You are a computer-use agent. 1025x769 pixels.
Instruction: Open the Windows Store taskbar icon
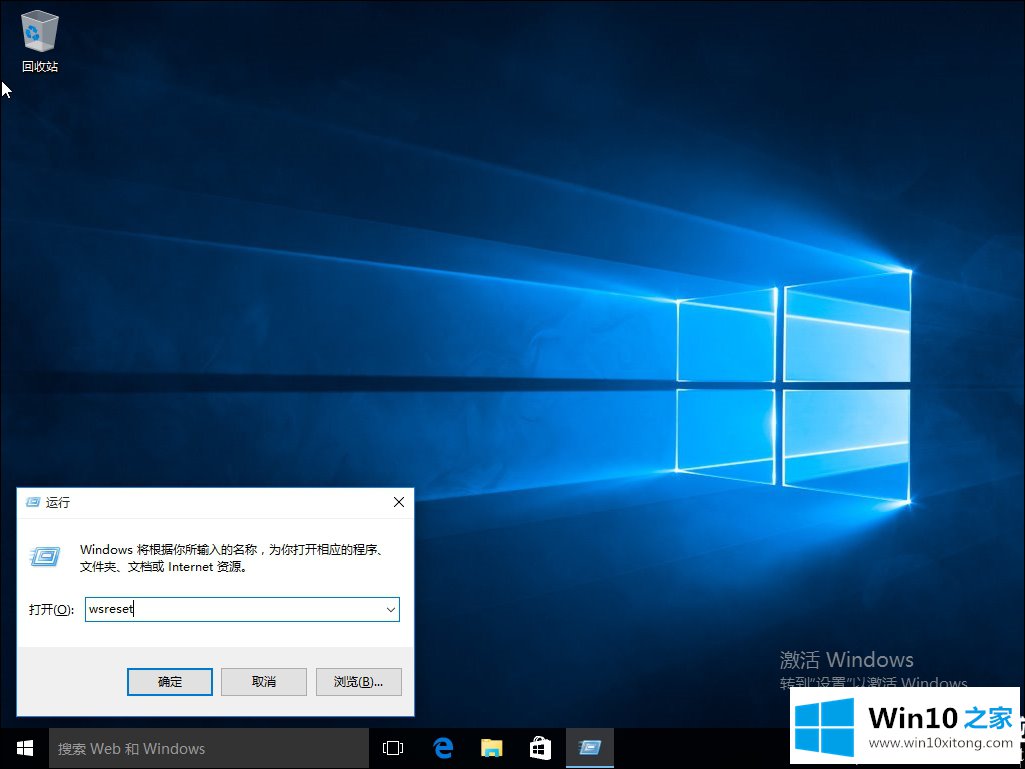pyautogui.click(x=540, y=748)
